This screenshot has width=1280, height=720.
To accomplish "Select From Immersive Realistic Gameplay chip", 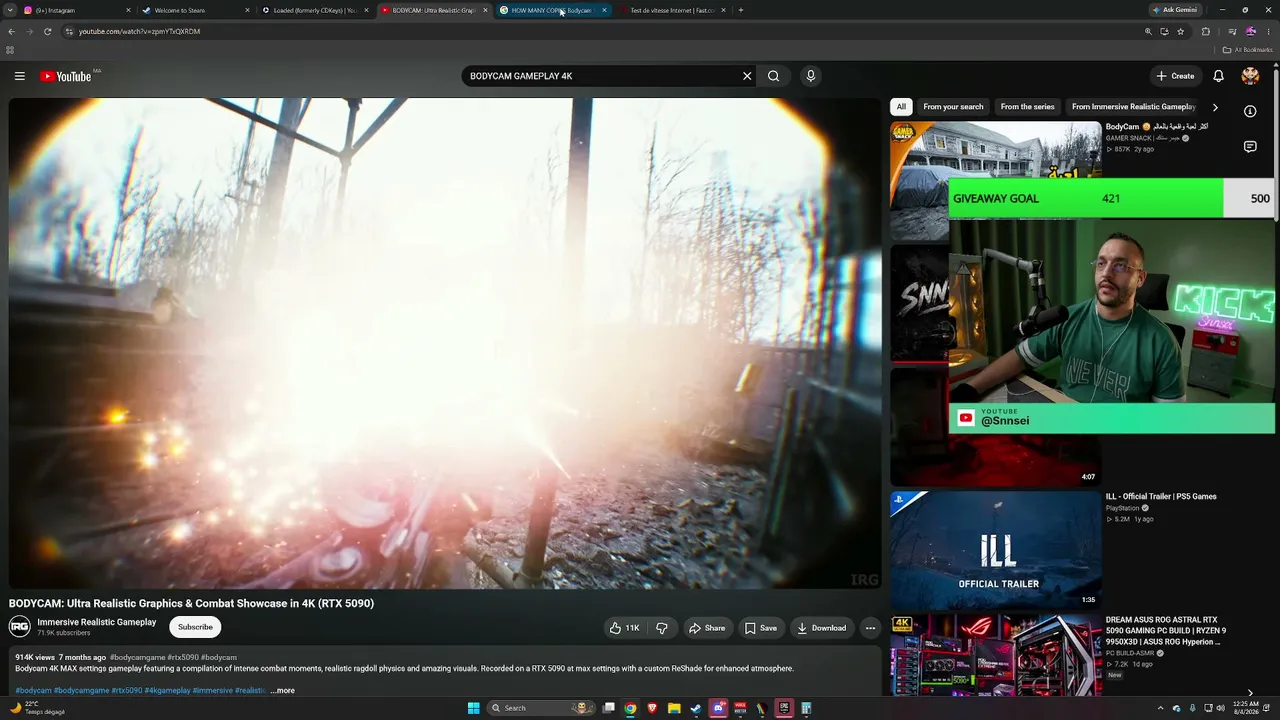I will pos(1133,107).
